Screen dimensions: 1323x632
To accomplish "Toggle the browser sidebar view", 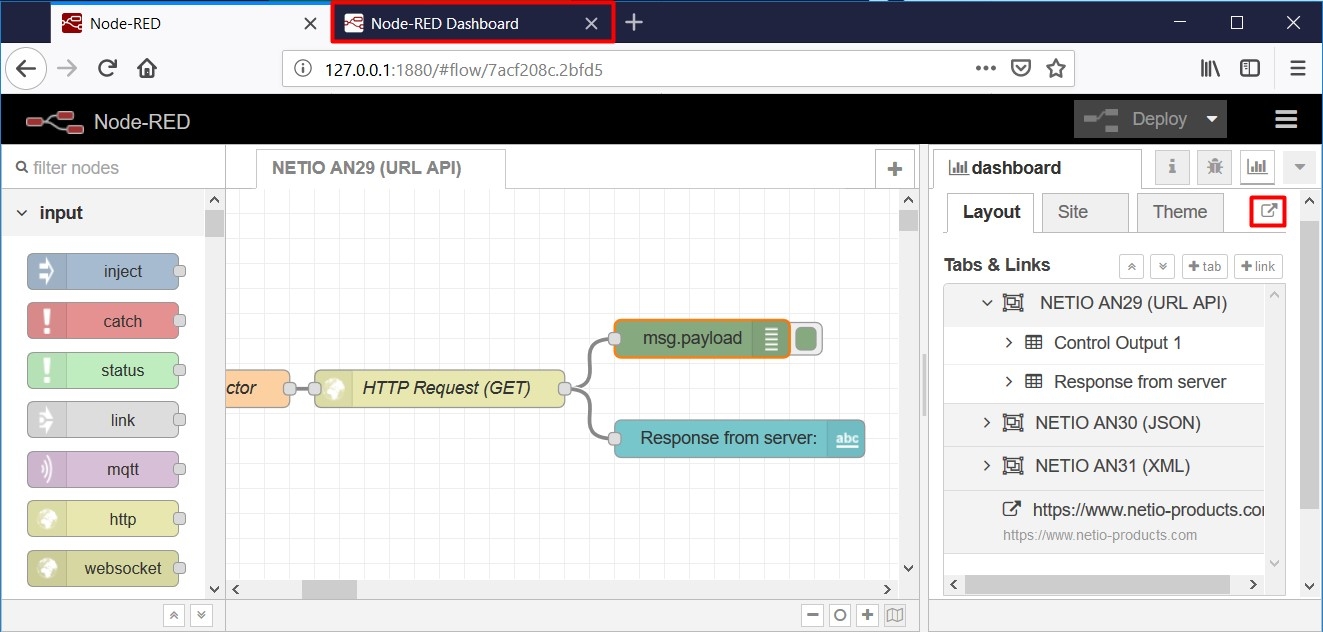I will tap(1250, 68).
